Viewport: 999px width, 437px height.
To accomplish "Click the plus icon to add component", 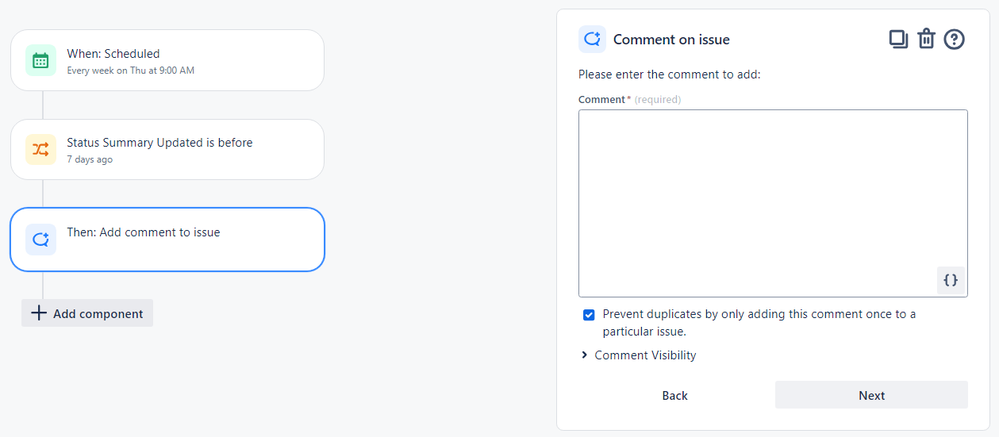I will (x=38, y=313).
